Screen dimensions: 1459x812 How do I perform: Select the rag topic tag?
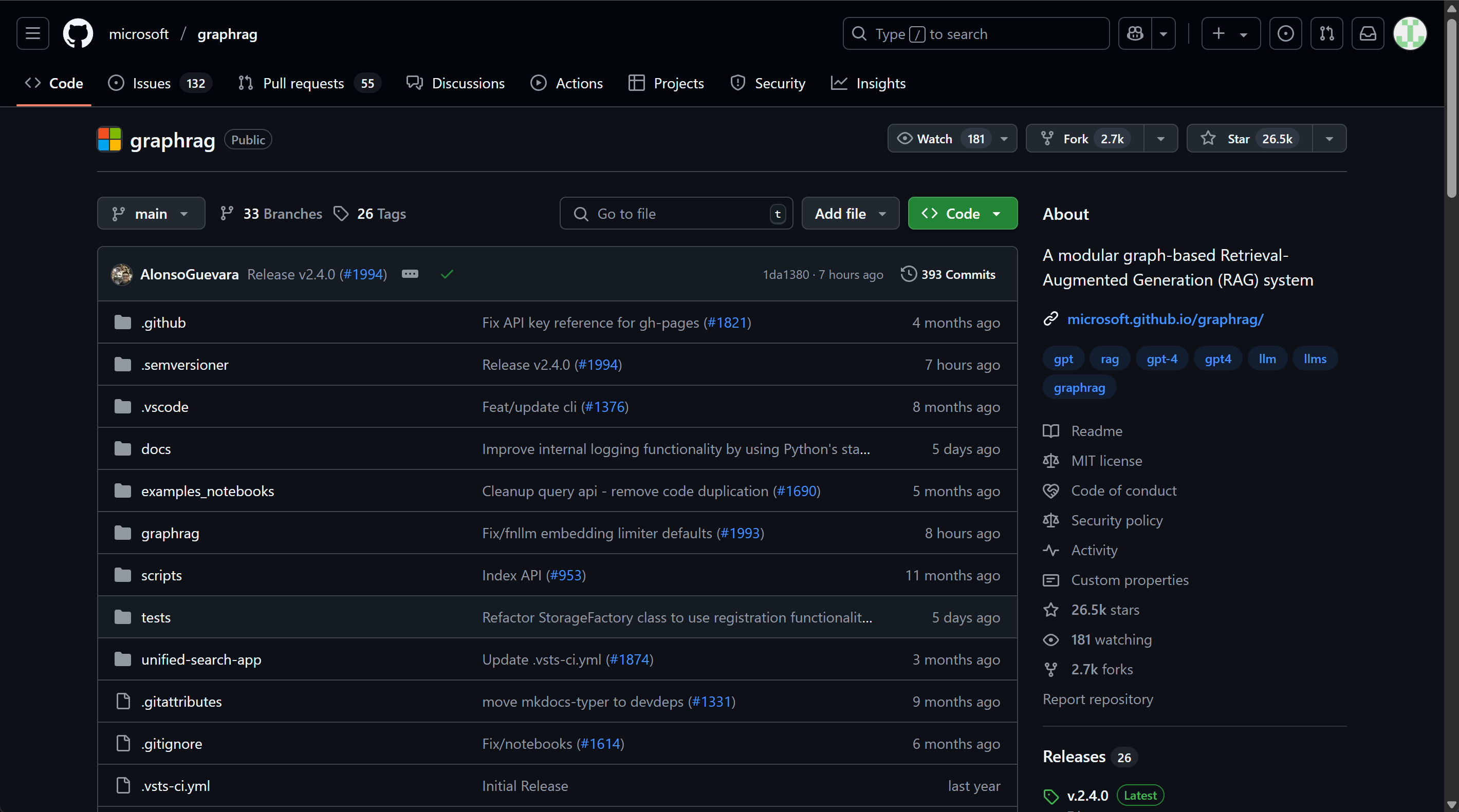coord(1110,359)
